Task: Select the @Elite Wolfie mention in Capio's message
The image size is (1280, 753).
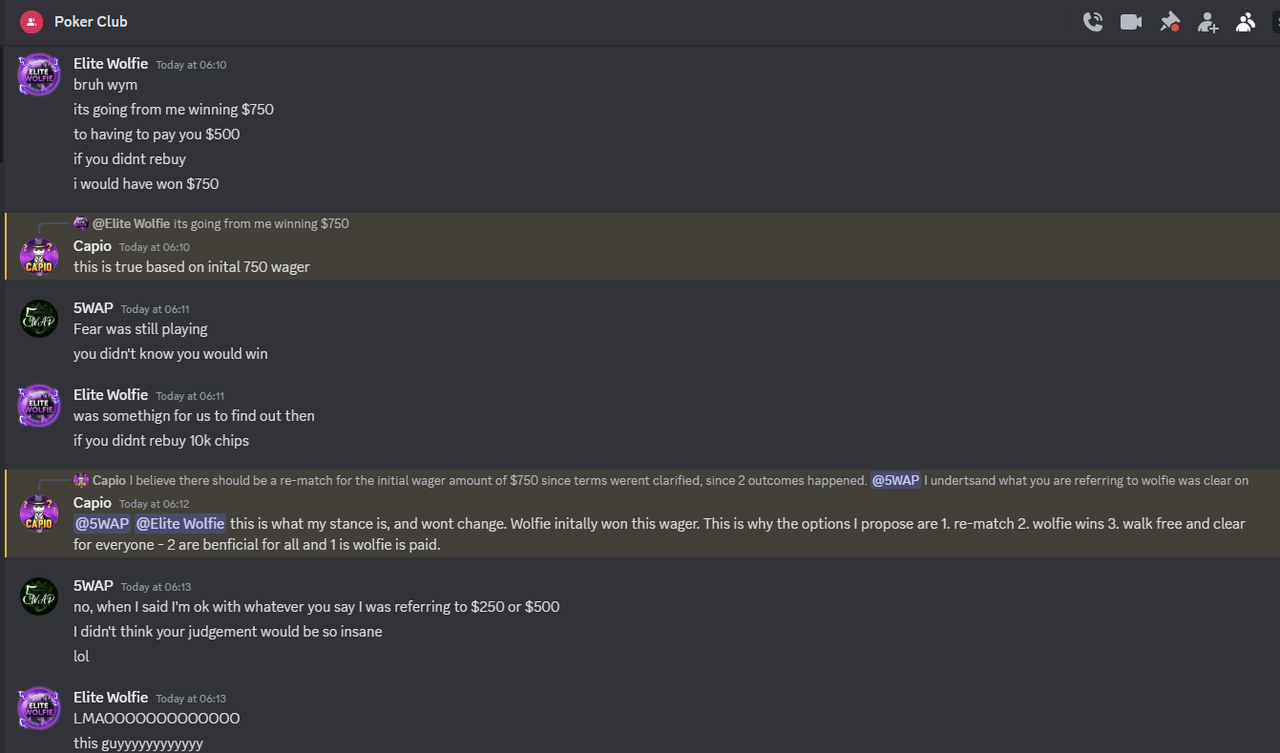Action: [x=181, y=523]
